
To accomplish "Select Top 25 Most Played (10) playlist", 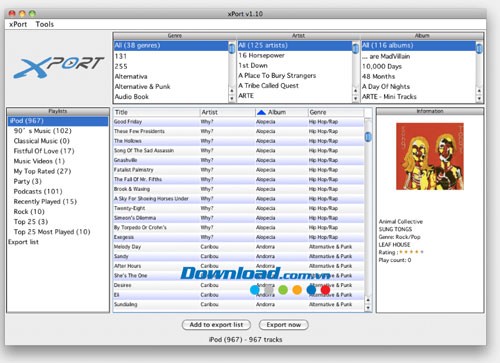I will tap(58, 232).
